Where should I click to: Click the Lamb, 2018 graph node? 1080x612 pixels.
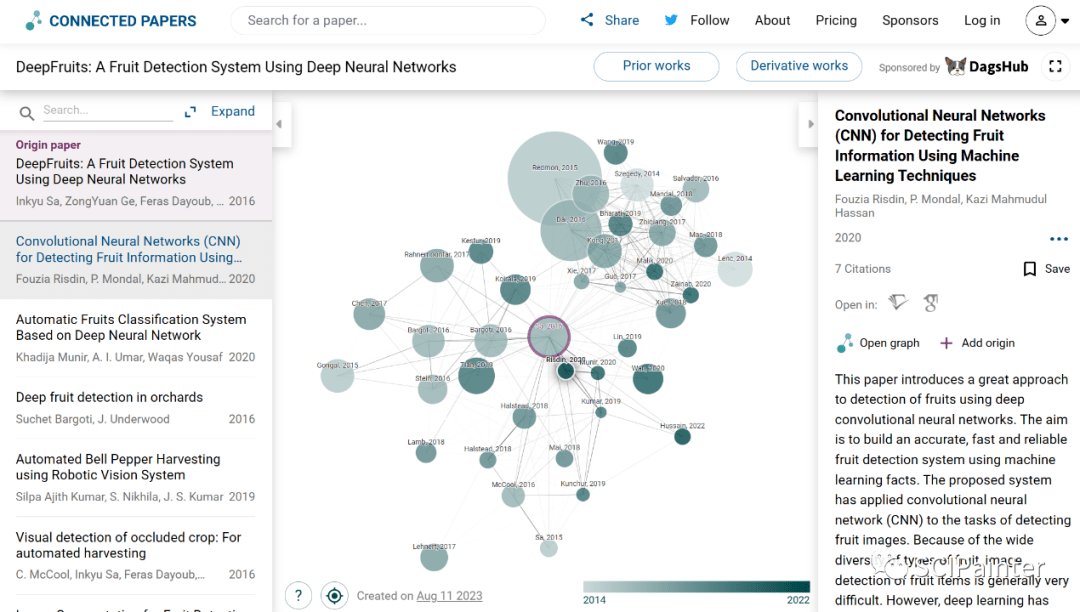click(426, 452)
